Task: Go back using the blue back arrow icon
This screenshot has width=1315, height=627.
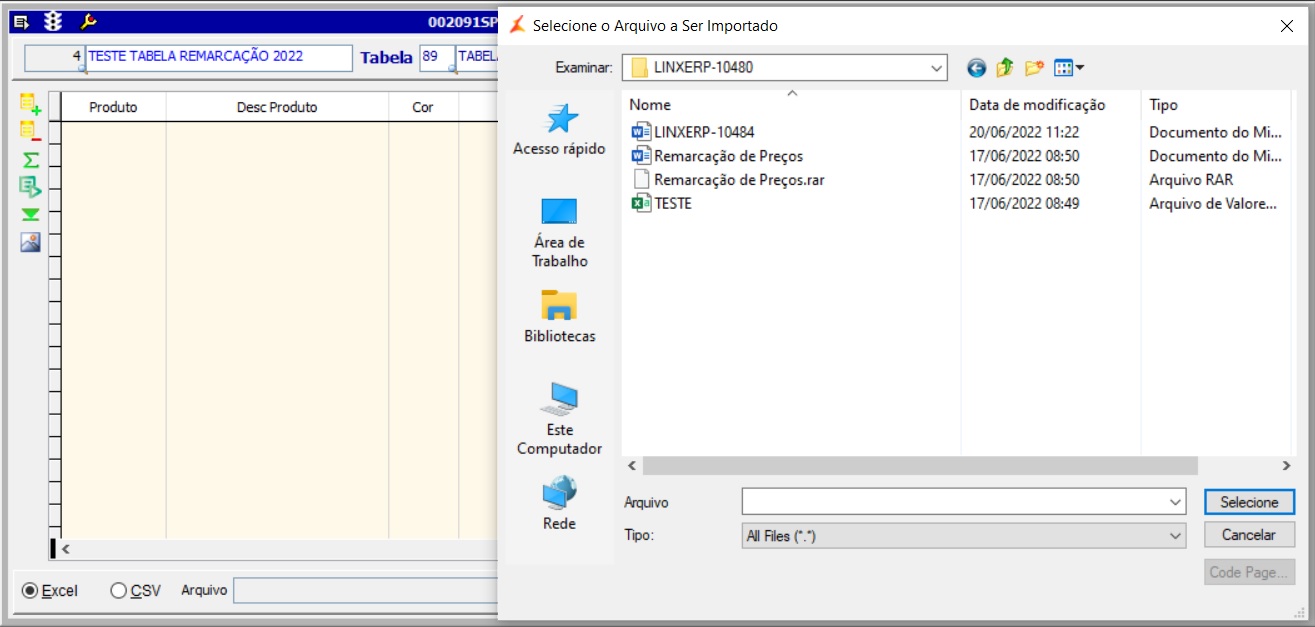Action: click(976, 68)
